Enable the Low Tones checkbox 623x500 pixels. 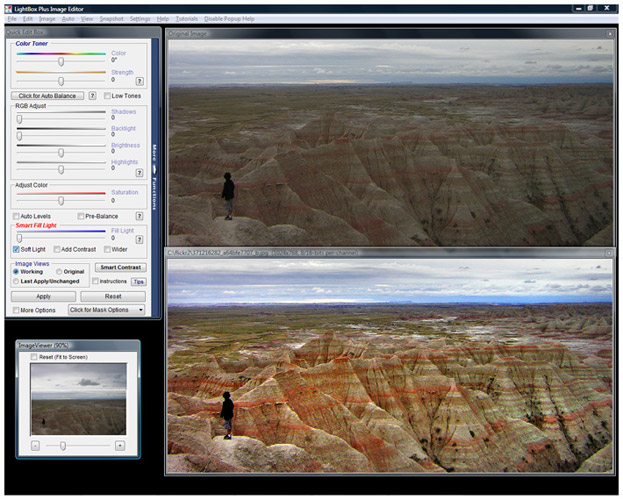point(106,96)
